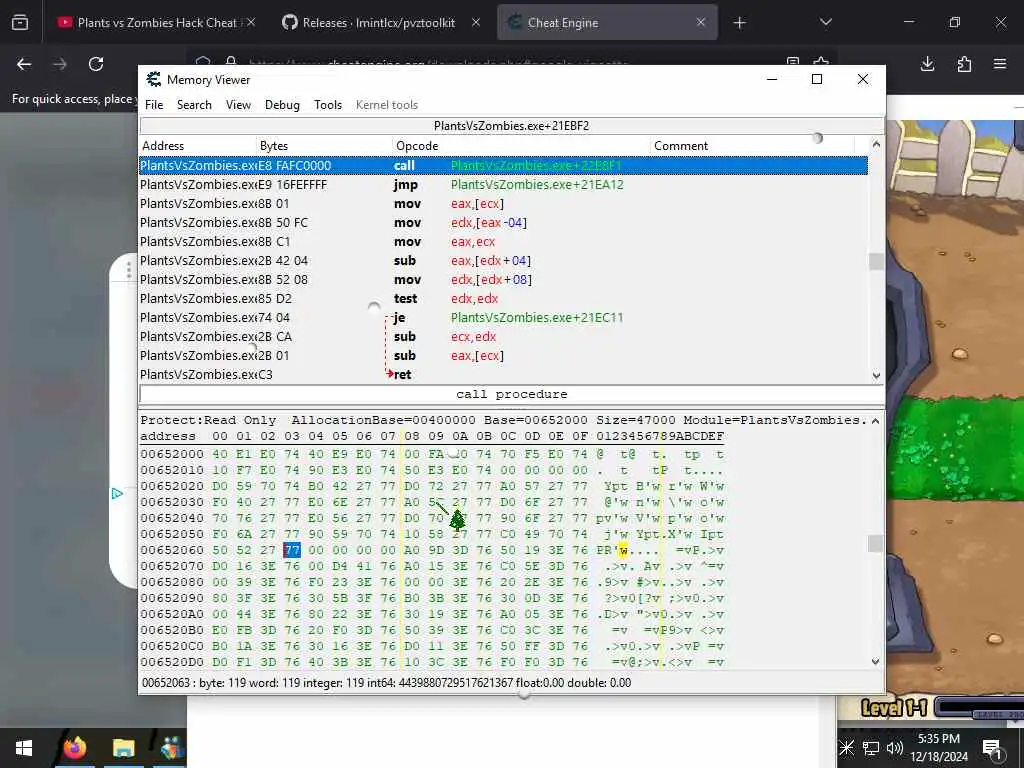Click the Address column header

coord(198,146)
